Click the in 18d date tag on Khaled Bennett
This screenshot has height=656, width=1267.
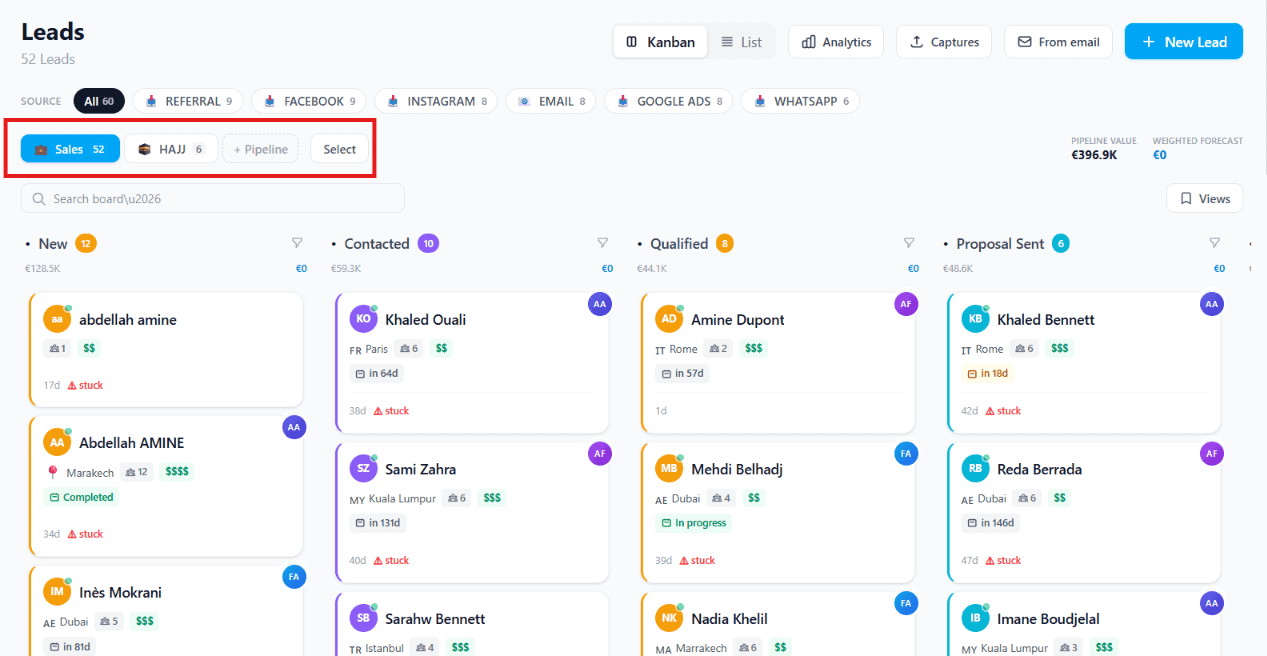pyautogui.click(x=987, y=373)
